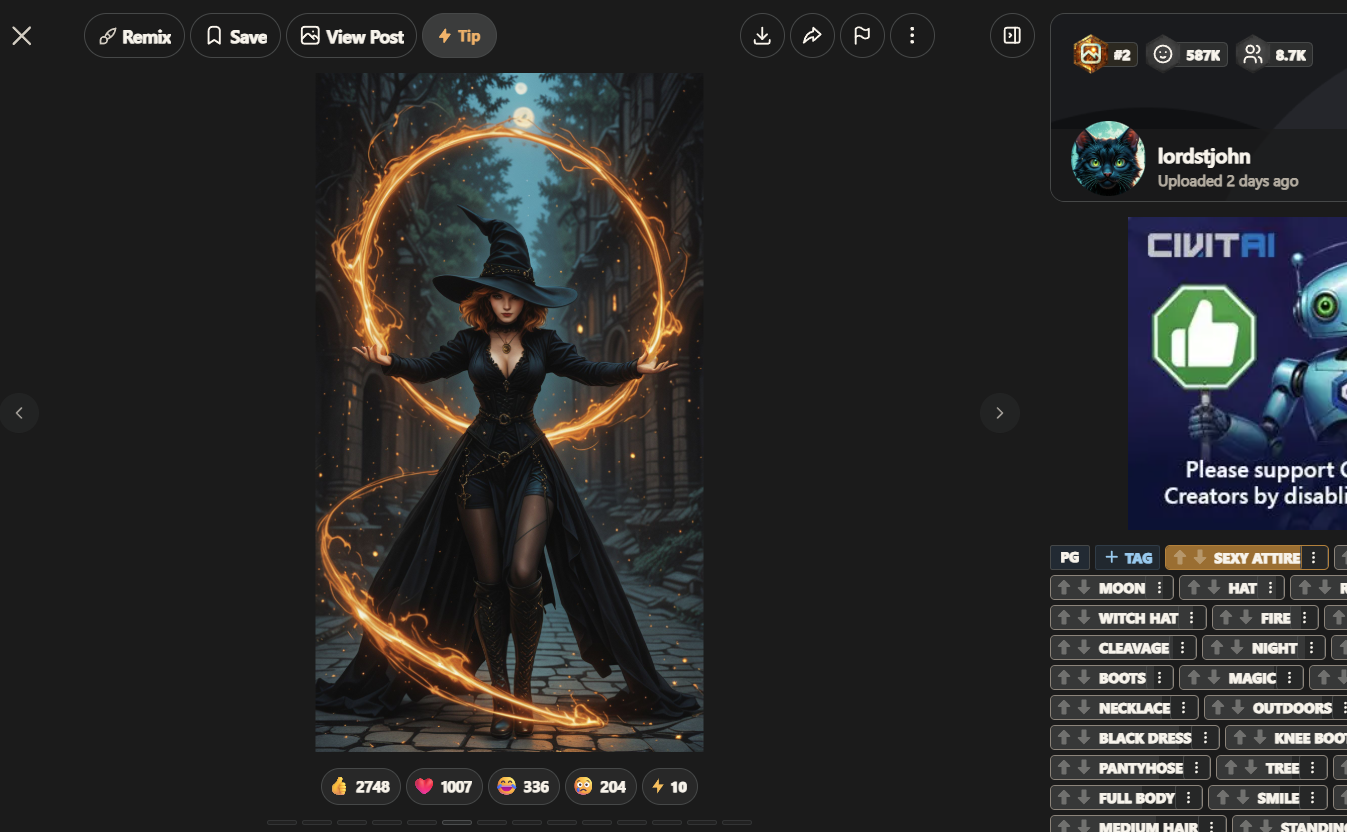Upvote the SEXY ATTIRE tag
Image resolution: width=1347 pixels, height=832 pixels.
(1180, 558)
